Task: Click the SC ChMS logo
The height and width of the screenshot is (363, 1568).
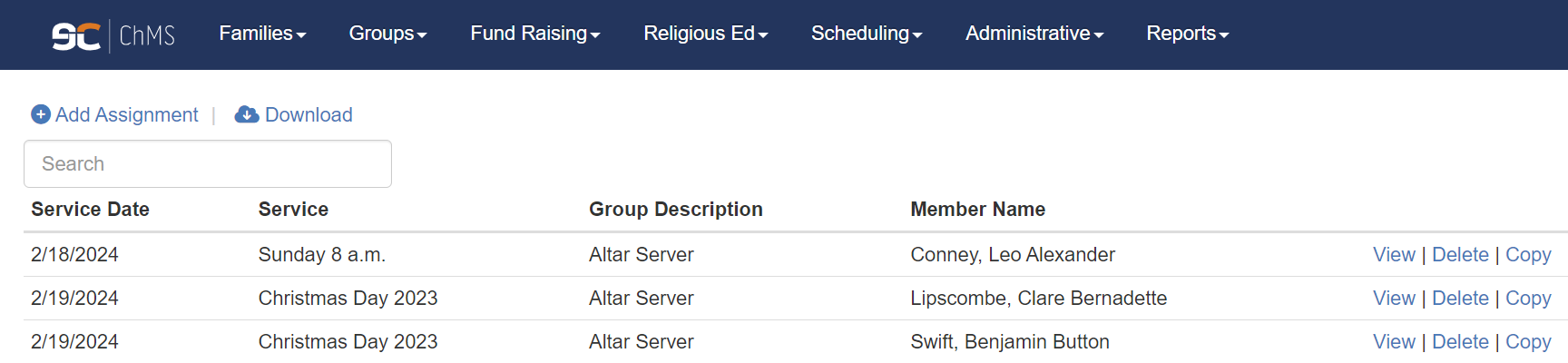Action: [113, 35]
